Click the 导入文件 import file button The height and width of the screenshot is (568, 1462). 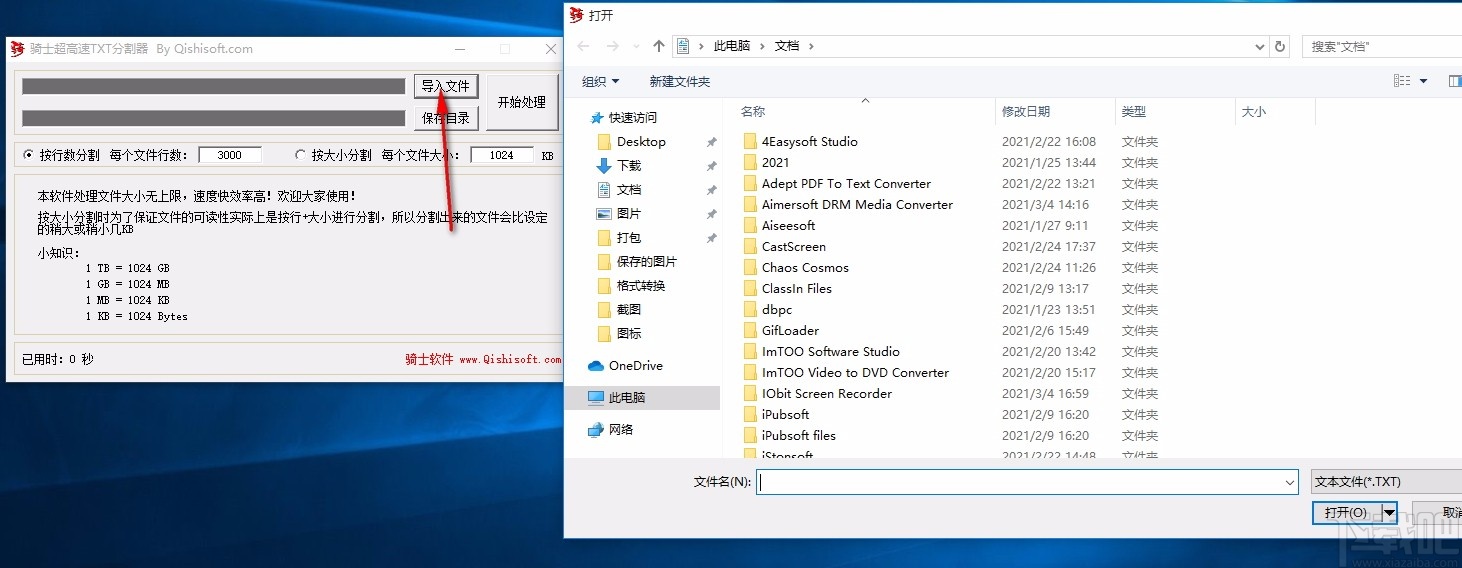pos(446,86)
